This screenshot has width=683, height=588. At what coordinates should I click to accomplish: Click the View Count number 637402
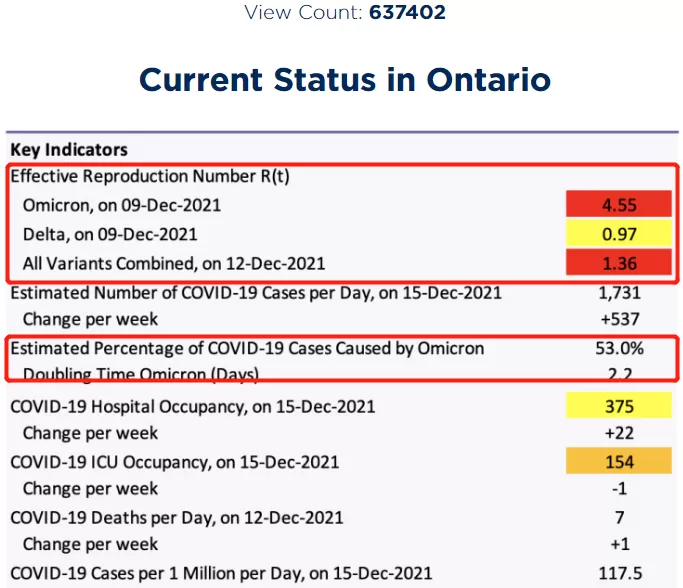point(407,12)
